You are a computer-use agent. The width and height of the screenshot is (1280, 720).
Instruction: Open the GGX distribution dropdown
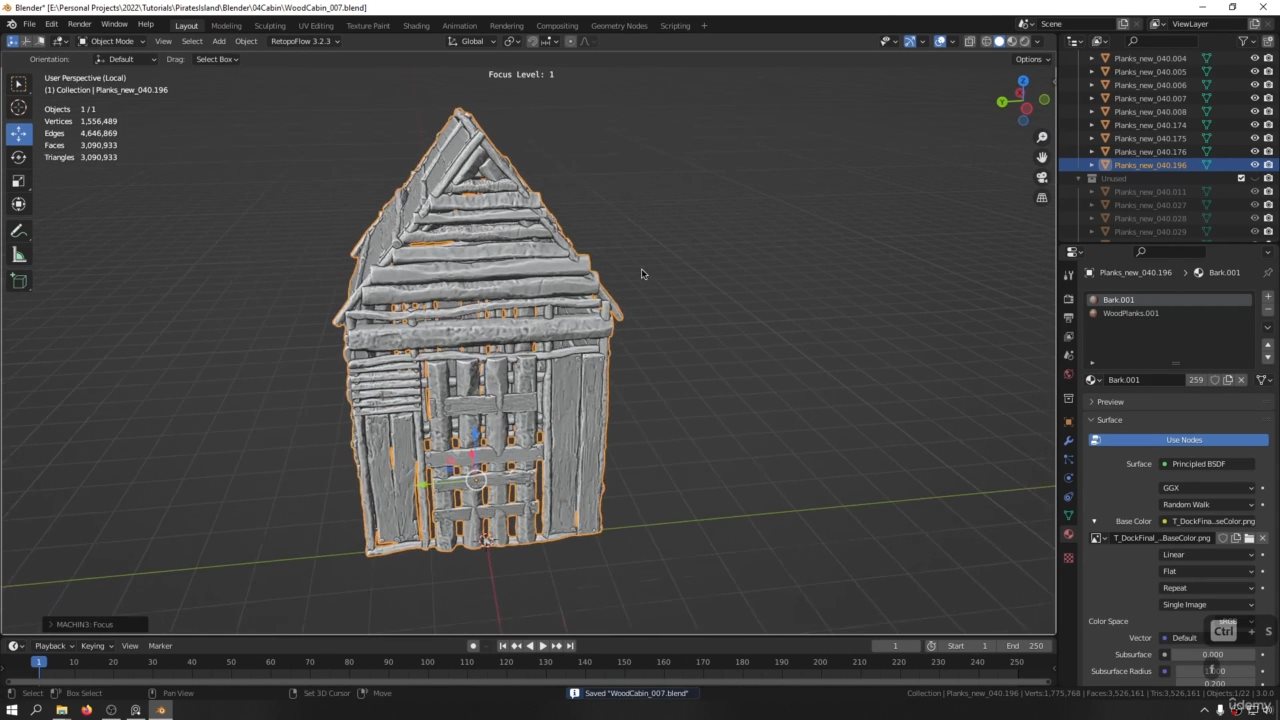tap(1207, 488)
